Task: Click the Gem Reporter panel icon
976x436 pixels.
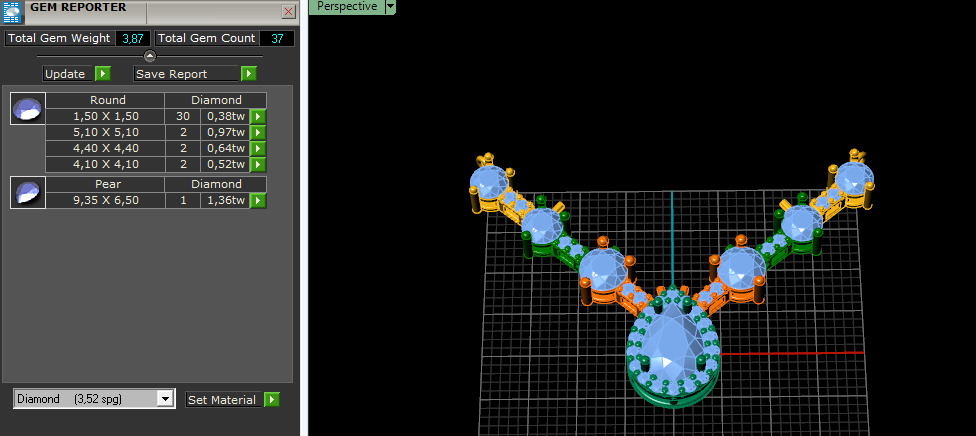Action: (x=12, y=12)
